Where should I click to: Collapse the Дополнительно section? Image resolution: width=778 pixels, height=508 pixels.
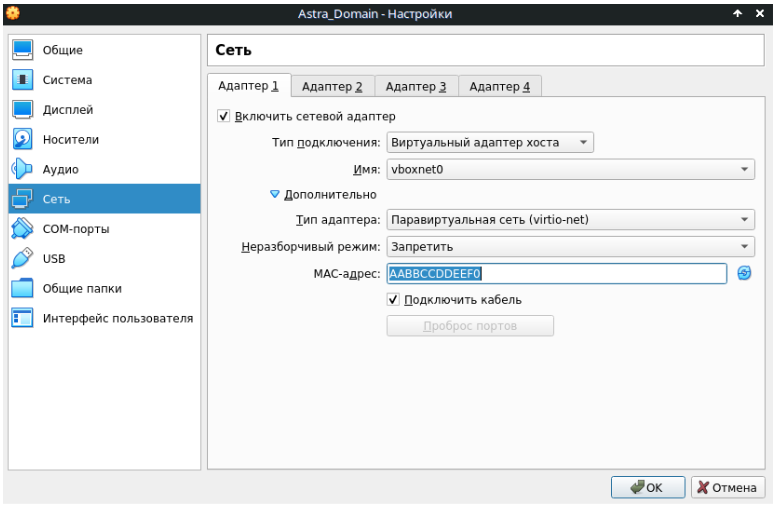pos(276,195)
